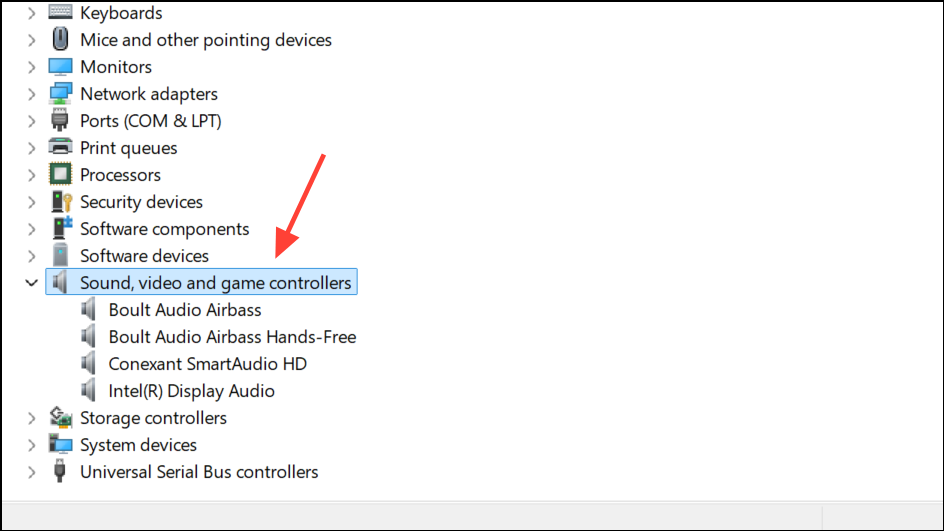This screenshot has width=944, height=531.
Task: Click the Processors chip icon
Action: pos(61,175)
